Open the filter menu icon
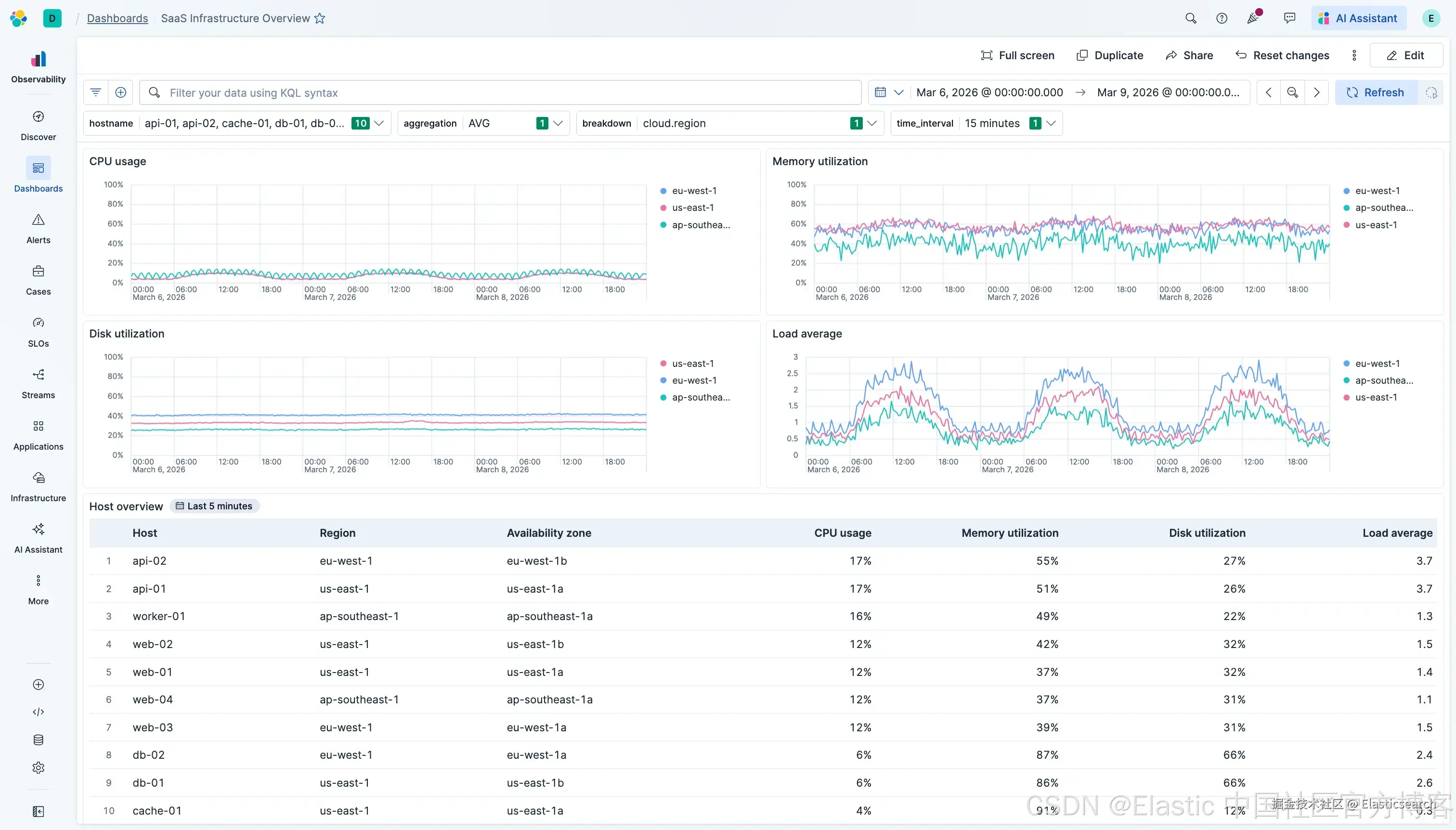The image size is (1456, 830). [x=96, y=92]
